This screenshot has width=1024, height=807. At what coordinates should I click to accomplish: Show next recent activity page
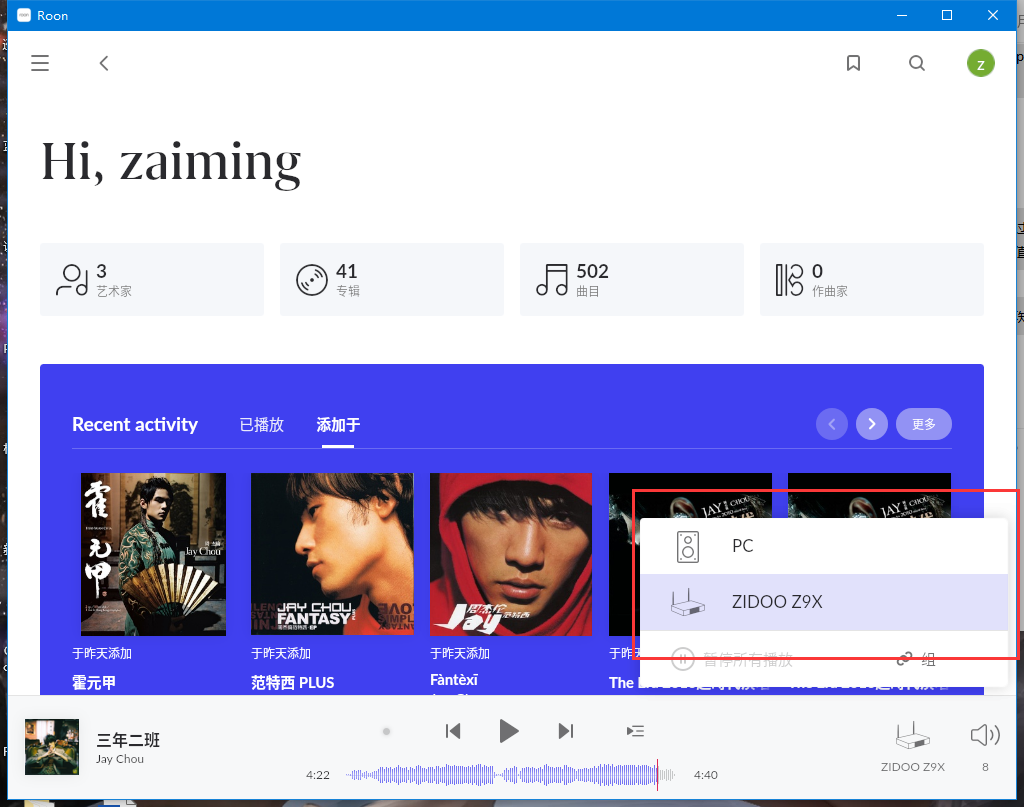[871, 424]
